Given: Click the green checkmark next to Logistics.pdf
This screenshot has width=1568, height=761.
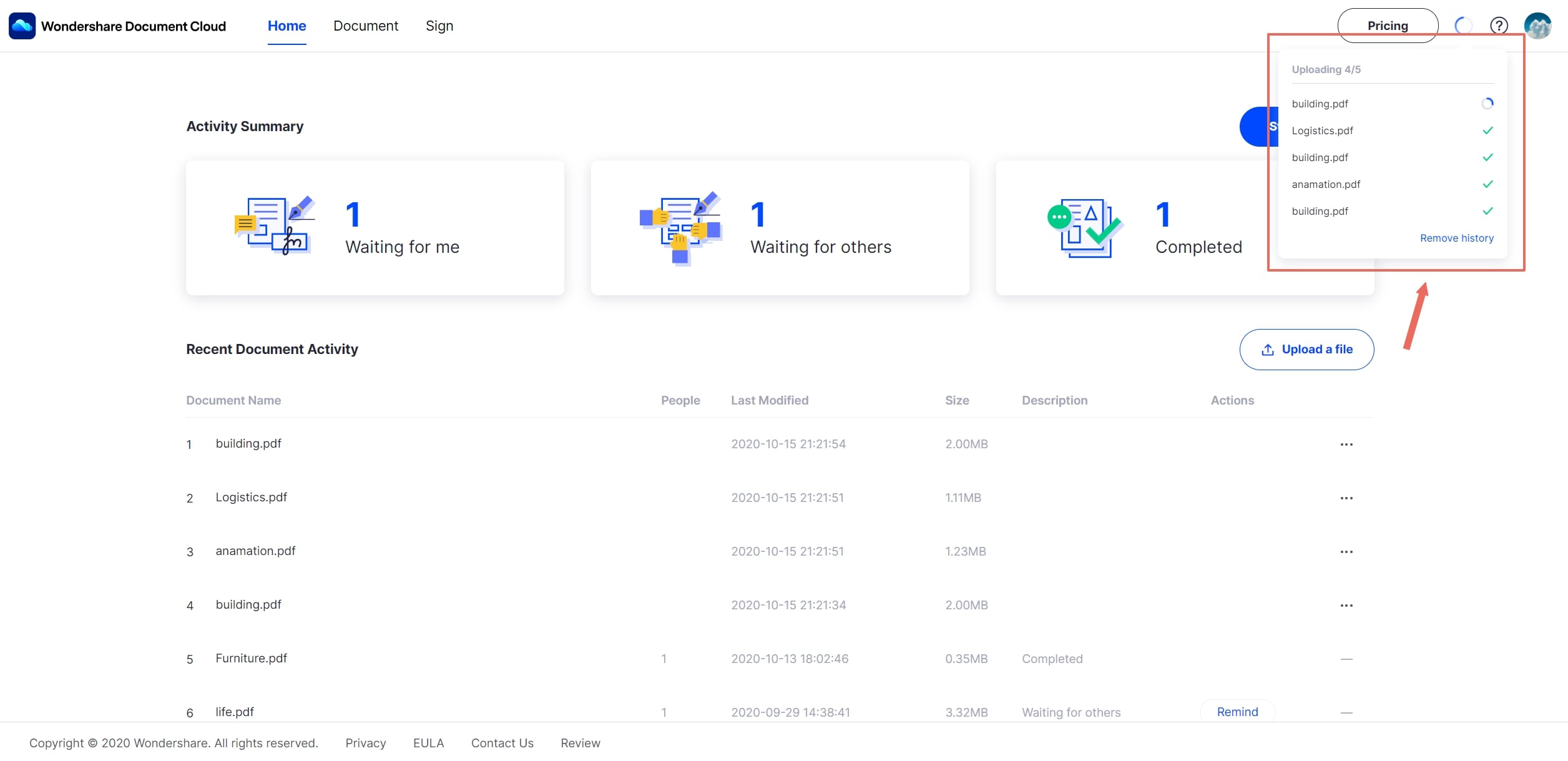Looking at the screenshot, I should [1487, 130].
